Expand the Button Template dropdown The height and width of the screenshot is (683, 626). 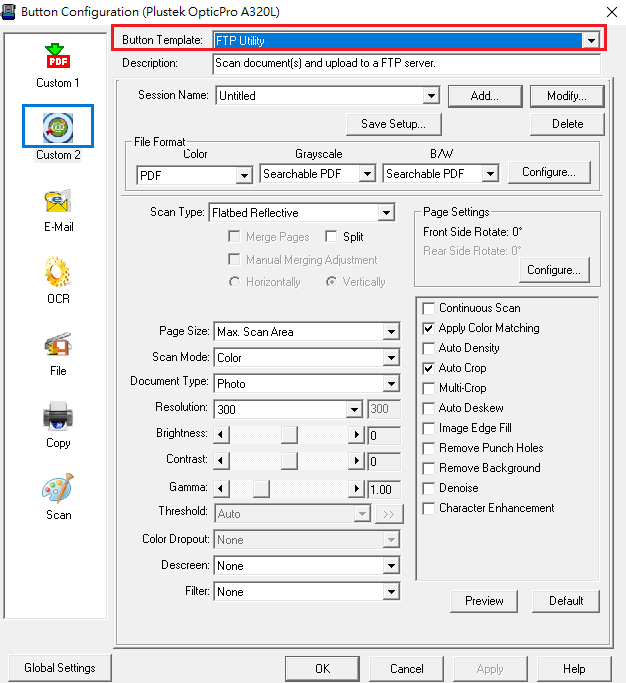click(x=592, y=41)
